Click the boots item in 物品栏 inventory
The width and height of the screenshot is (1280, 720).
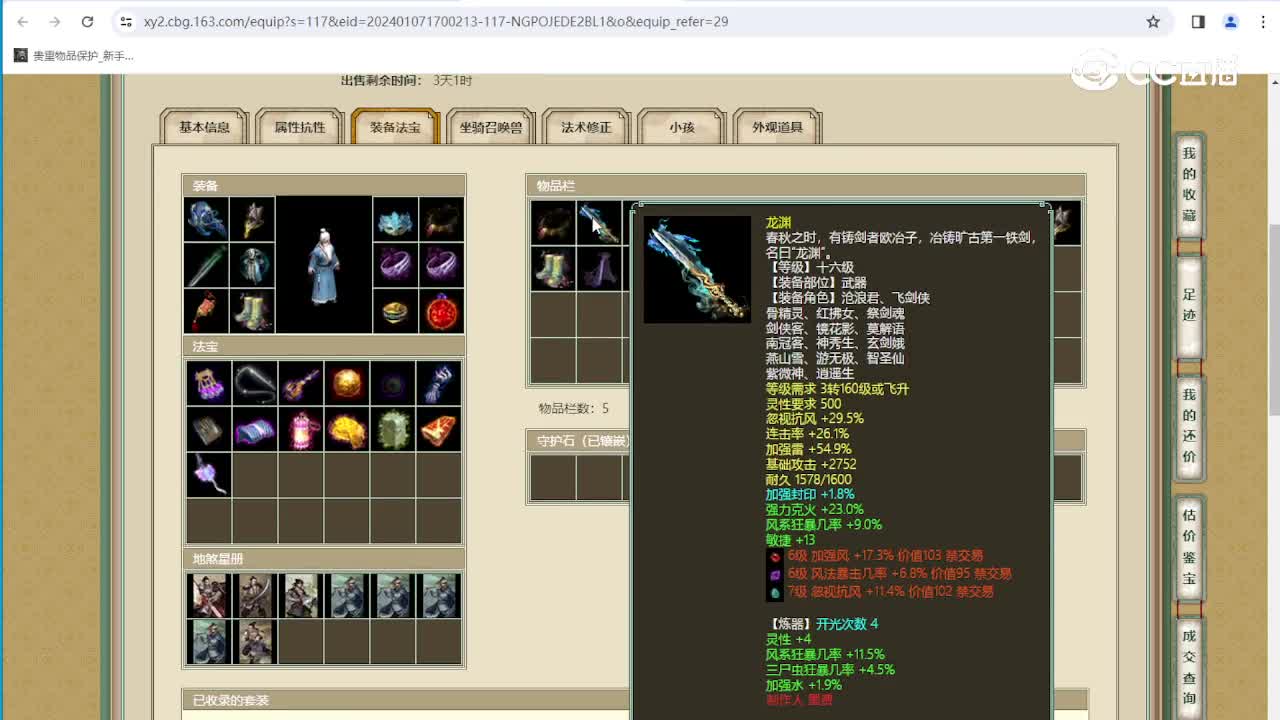click(x=553, y=269)
